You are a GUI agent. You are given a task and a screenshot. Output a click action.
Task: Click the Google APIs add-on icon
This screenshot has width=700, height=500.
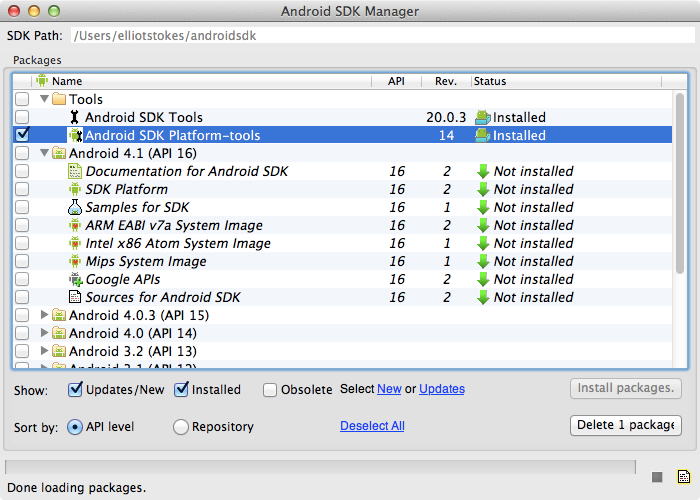pos(75,279)
